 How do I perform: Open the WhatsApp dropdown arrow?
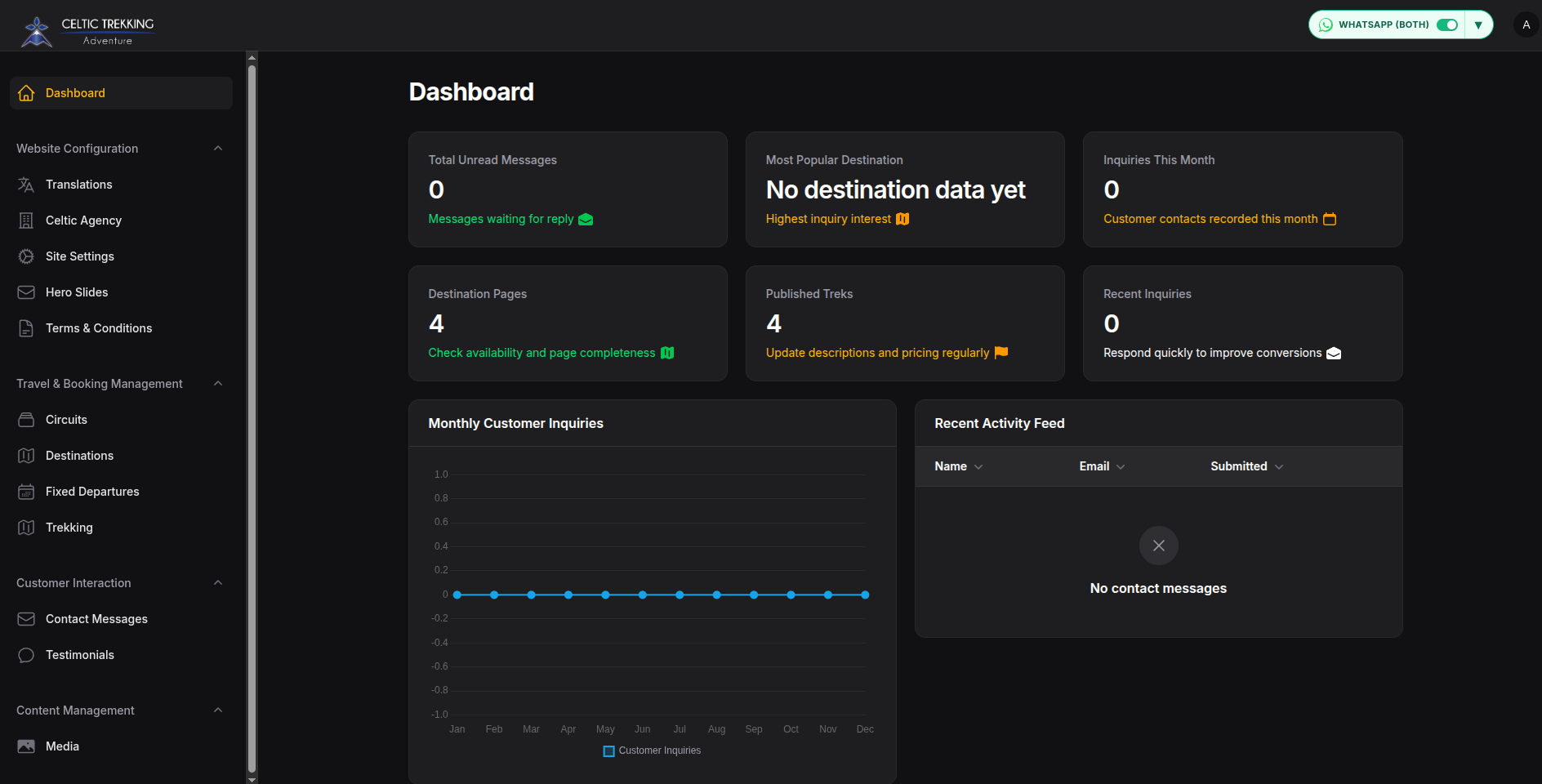tap(1478, 24)
